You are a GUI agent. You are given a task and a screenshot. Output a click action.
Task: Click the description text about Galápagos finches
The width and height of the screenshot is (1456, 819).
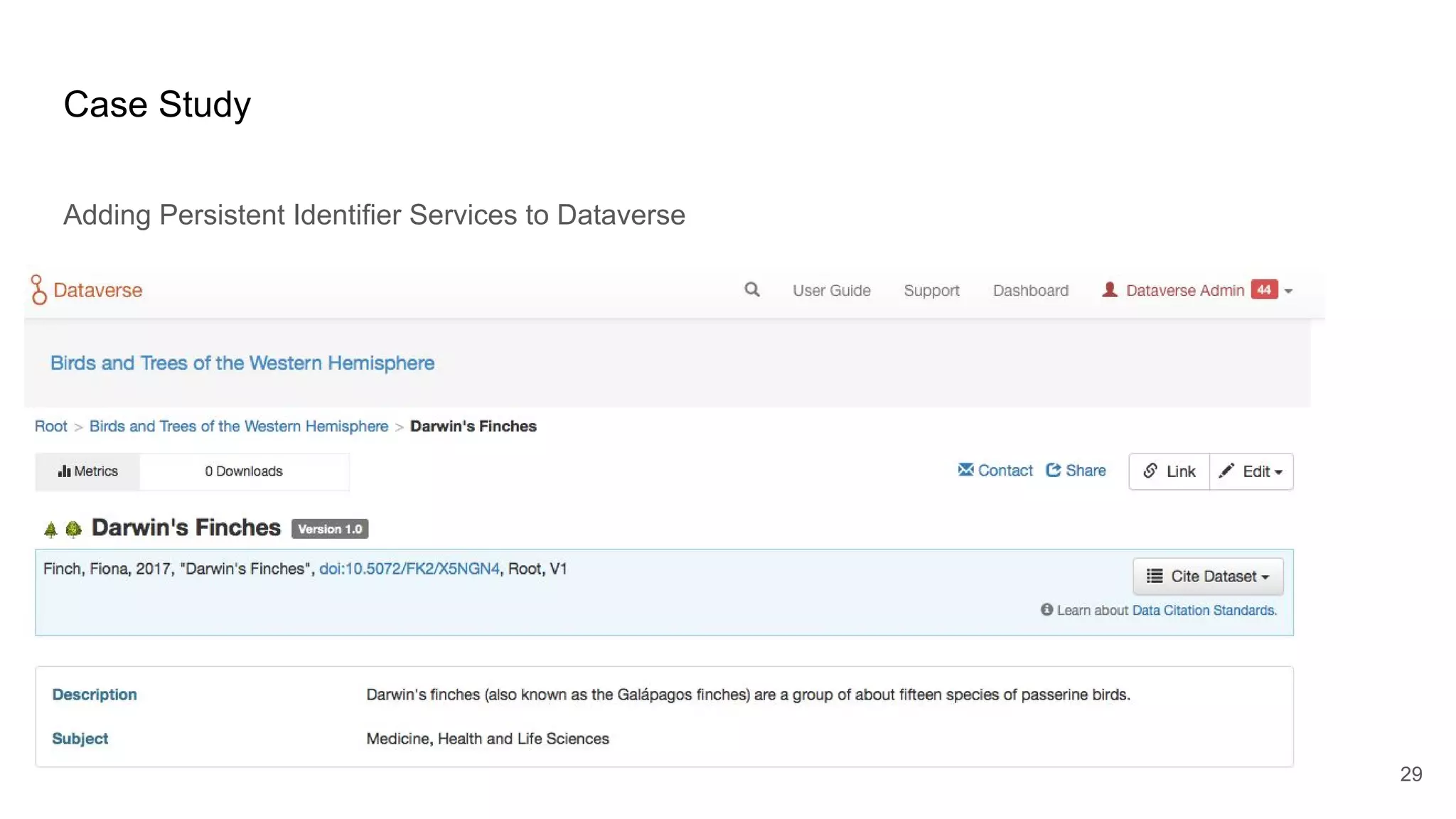[748, 695]
